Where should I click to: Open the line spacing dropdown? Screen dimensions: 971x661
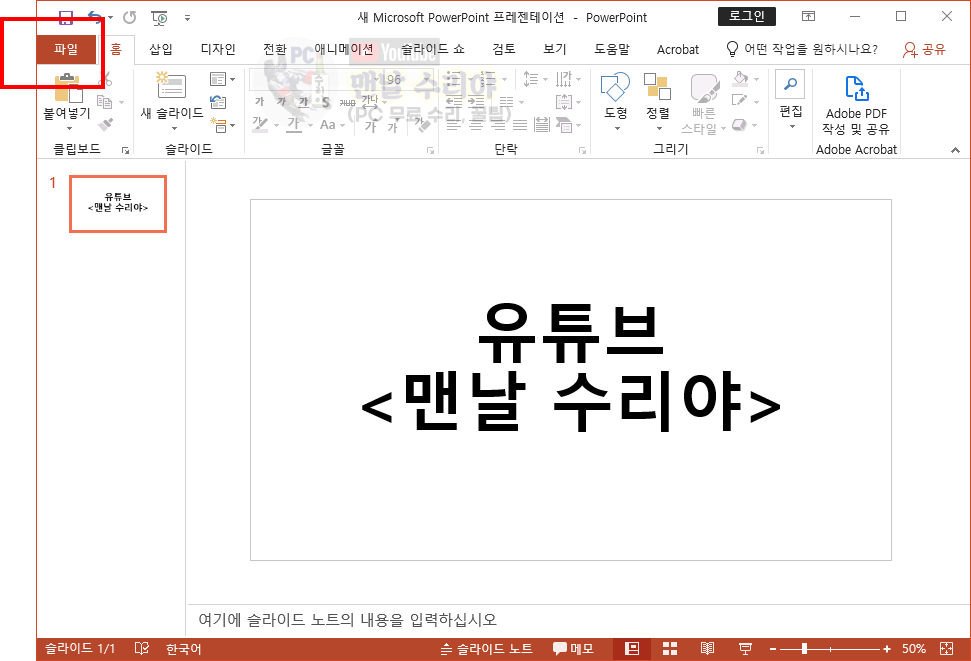click(x=535, y=79)
